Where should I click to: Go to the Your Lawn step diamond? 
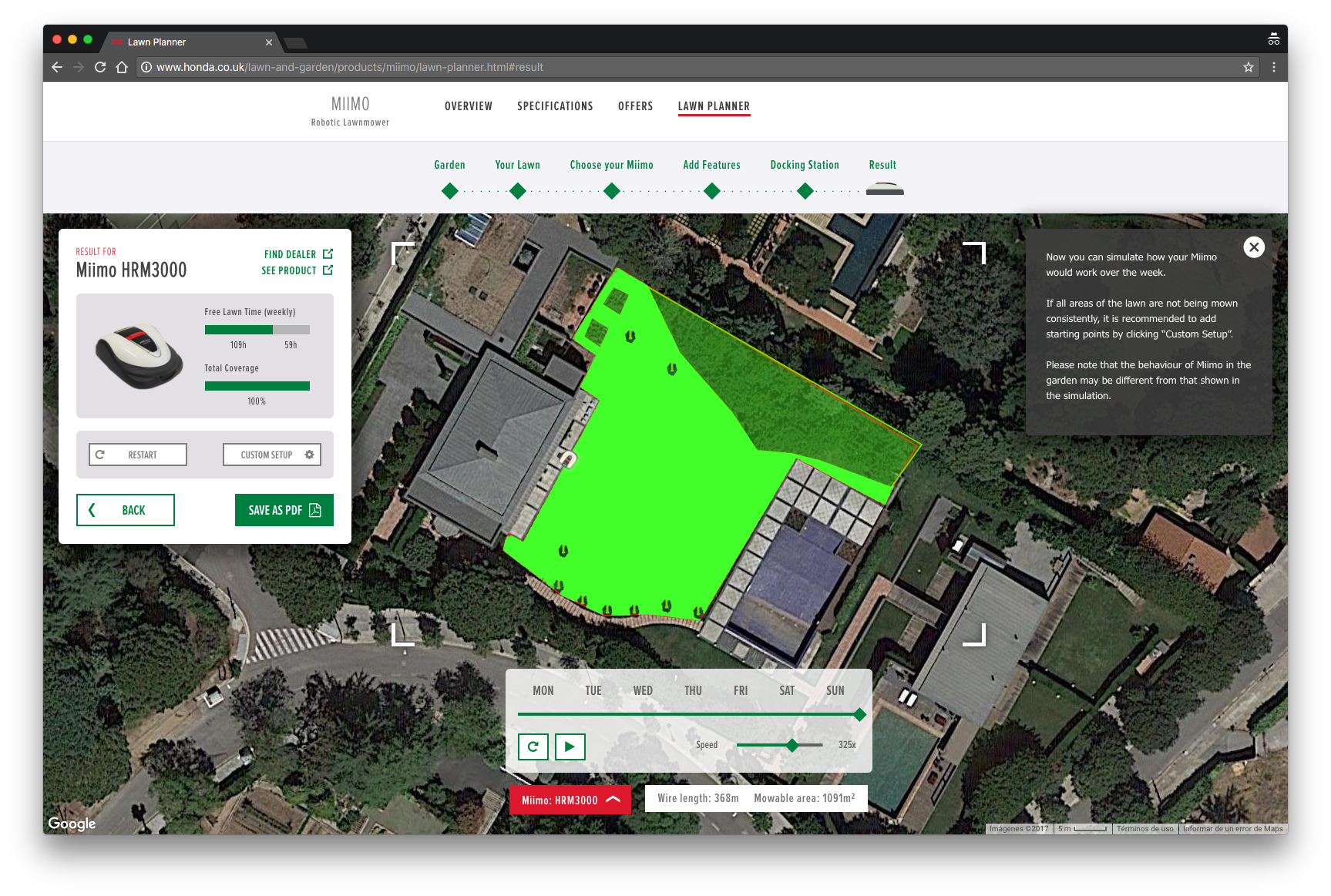[x=518, y=191]
